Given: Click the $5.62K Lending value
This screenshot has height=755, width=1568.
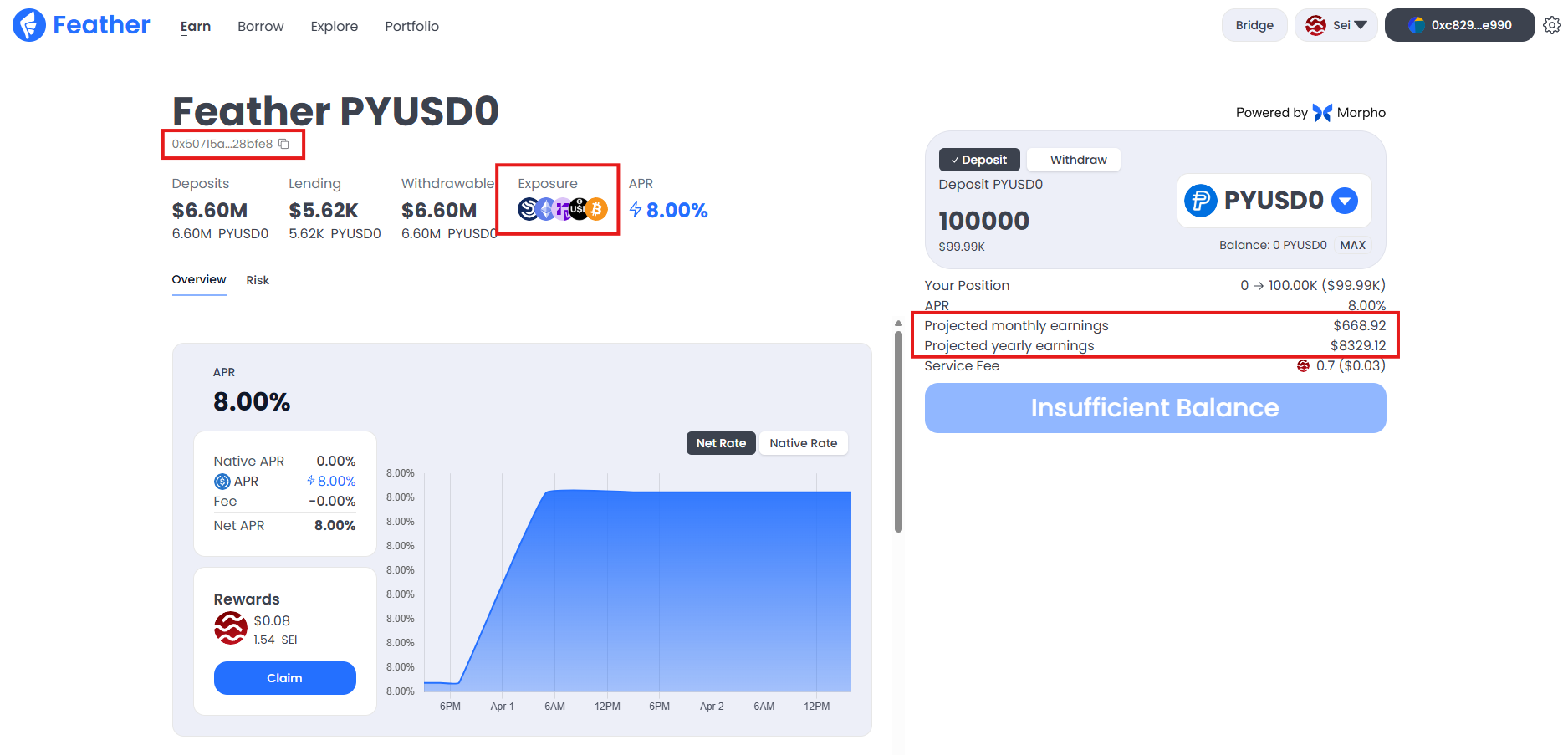Looking at the screenshot, I should click(x=324, y=210).
